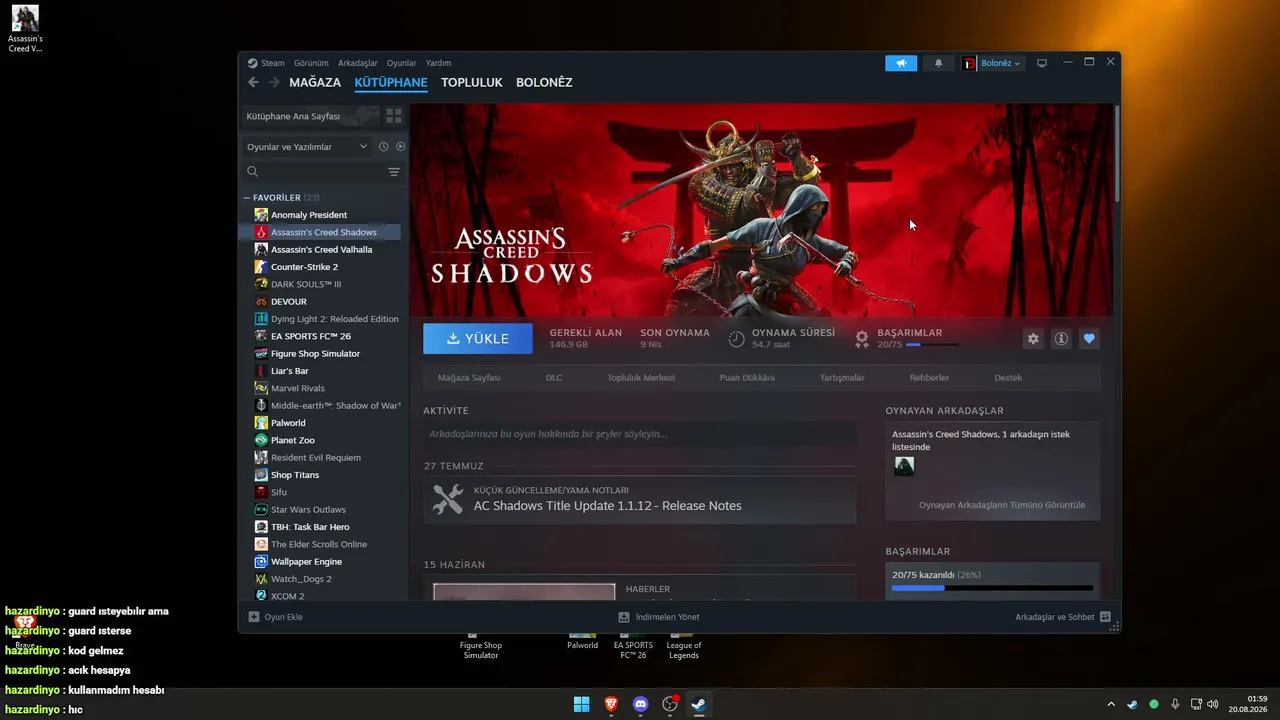Open the Steam notifications bell
Screen dimensions: 1280x720
(x=938, y=63)
